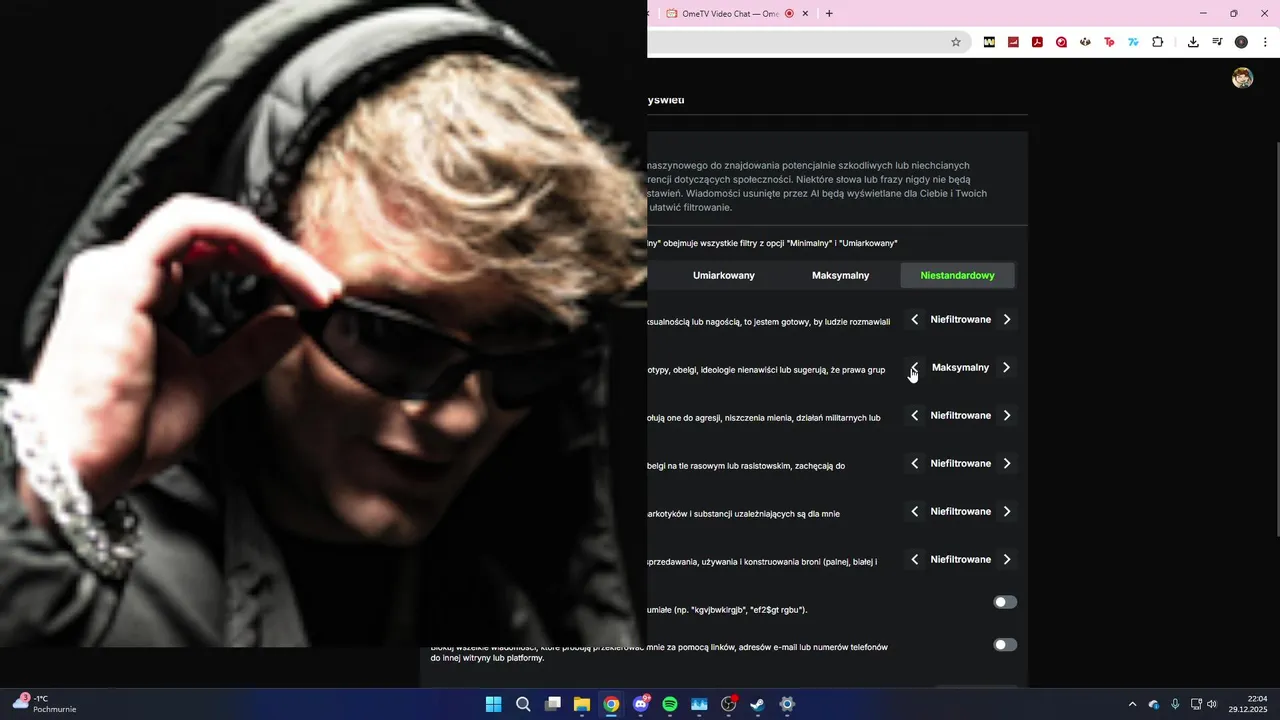Open the Chrome profile avatar
This screenshot has width=1280, height=720.
[x=1241, y=42]
